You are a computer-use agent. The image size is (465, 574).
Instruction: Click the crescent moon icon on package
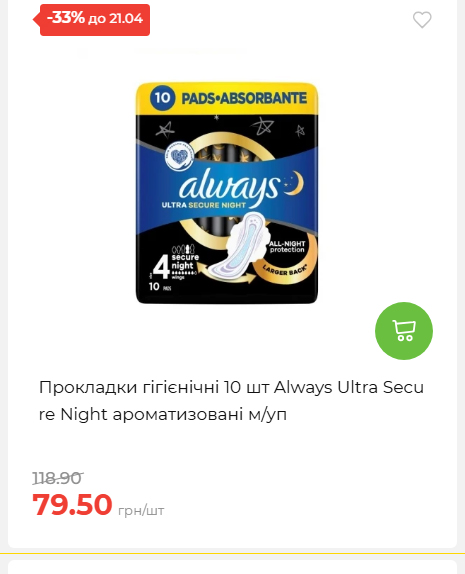[x=295, y=184]
